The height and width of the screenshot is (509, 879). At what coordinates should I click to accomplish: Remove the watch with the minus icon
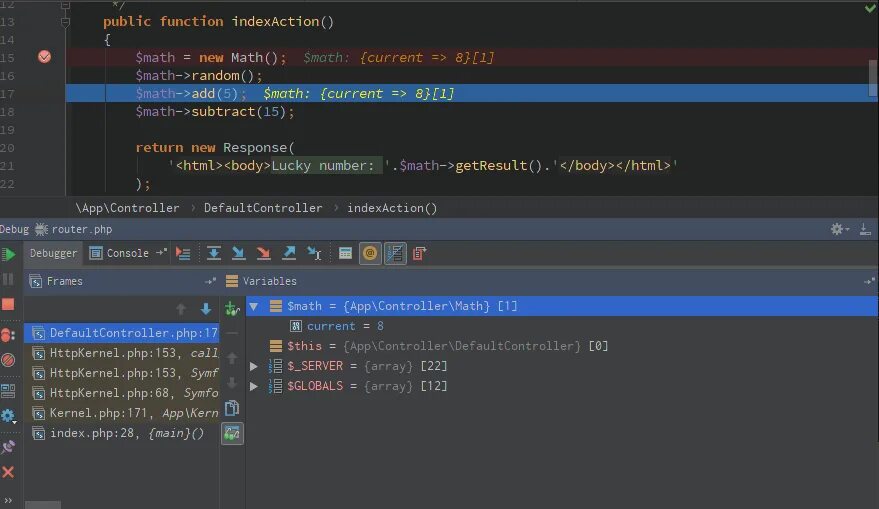coord(232,333)
